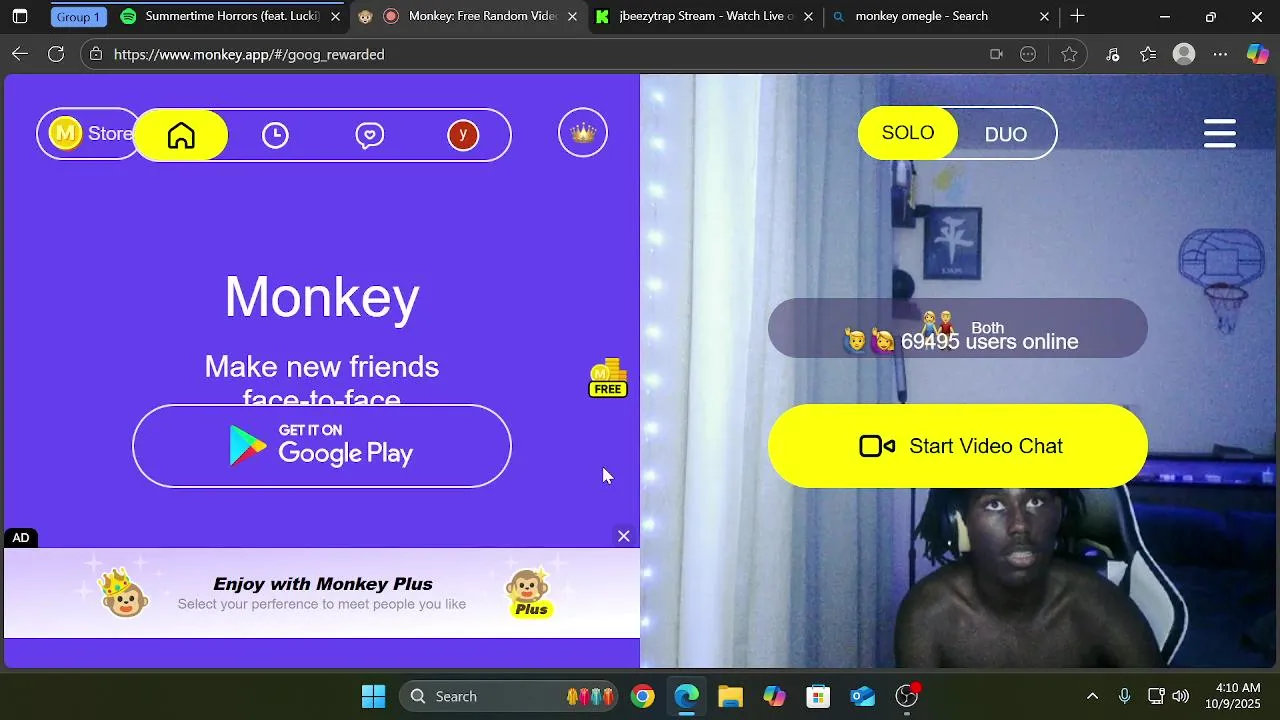Image resolution: width=1280 pixels, height=720 pixels.
Task: Claim the FREE coins icon
Action: pyautogui.click(x=608, y=379)
